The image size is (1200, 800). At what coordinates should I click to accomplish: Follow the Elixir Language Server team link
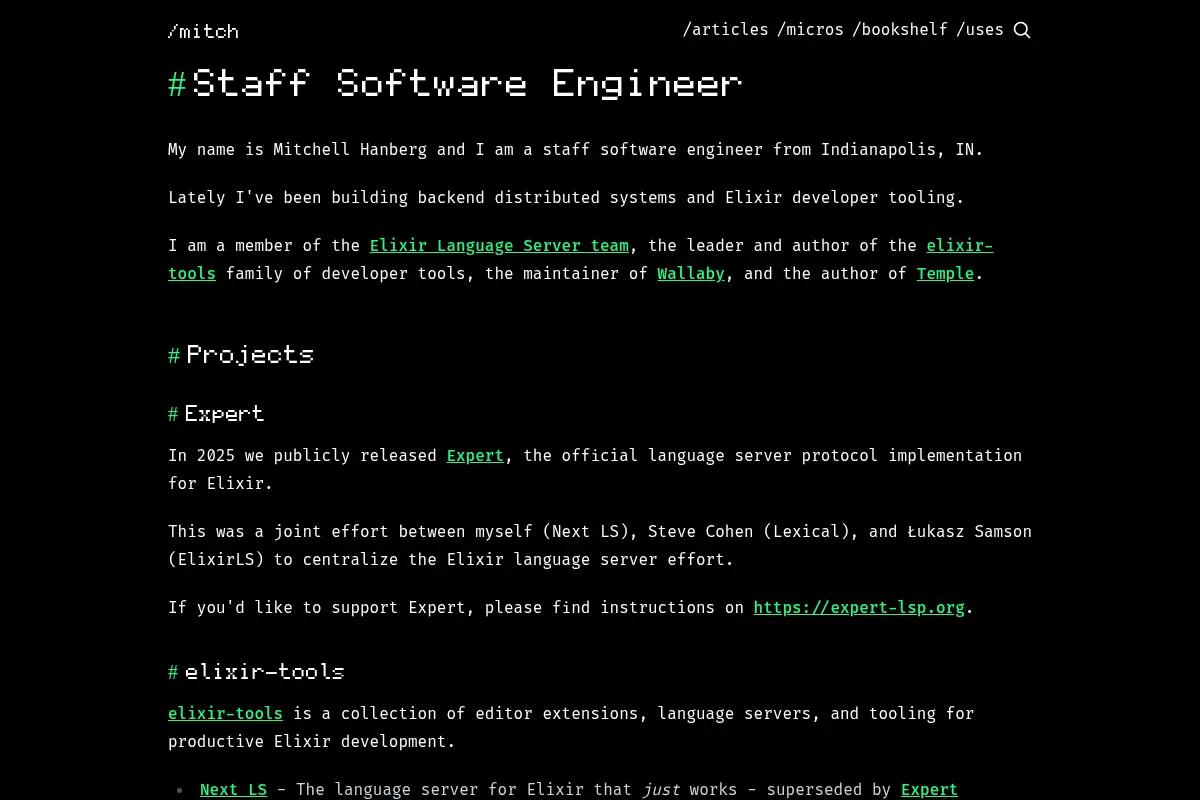pos(499,246)
